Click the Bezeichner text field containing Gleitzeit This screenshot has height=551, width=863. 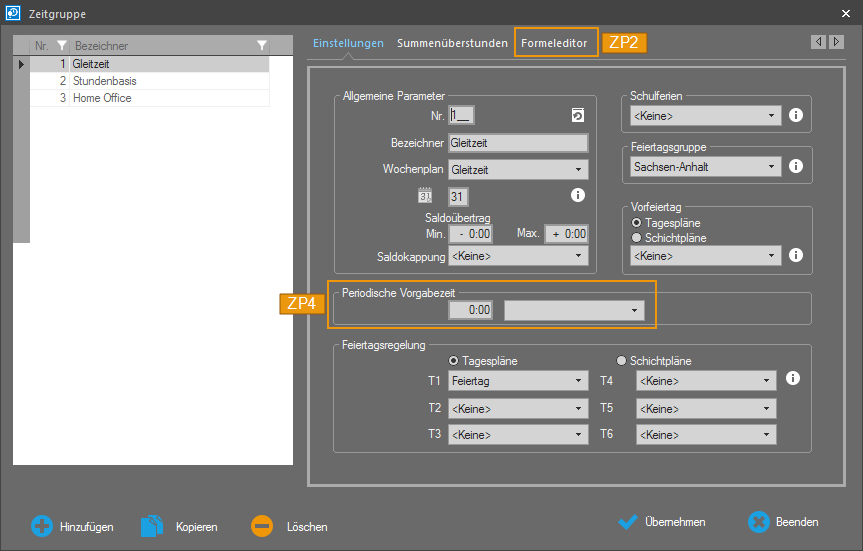518,143
